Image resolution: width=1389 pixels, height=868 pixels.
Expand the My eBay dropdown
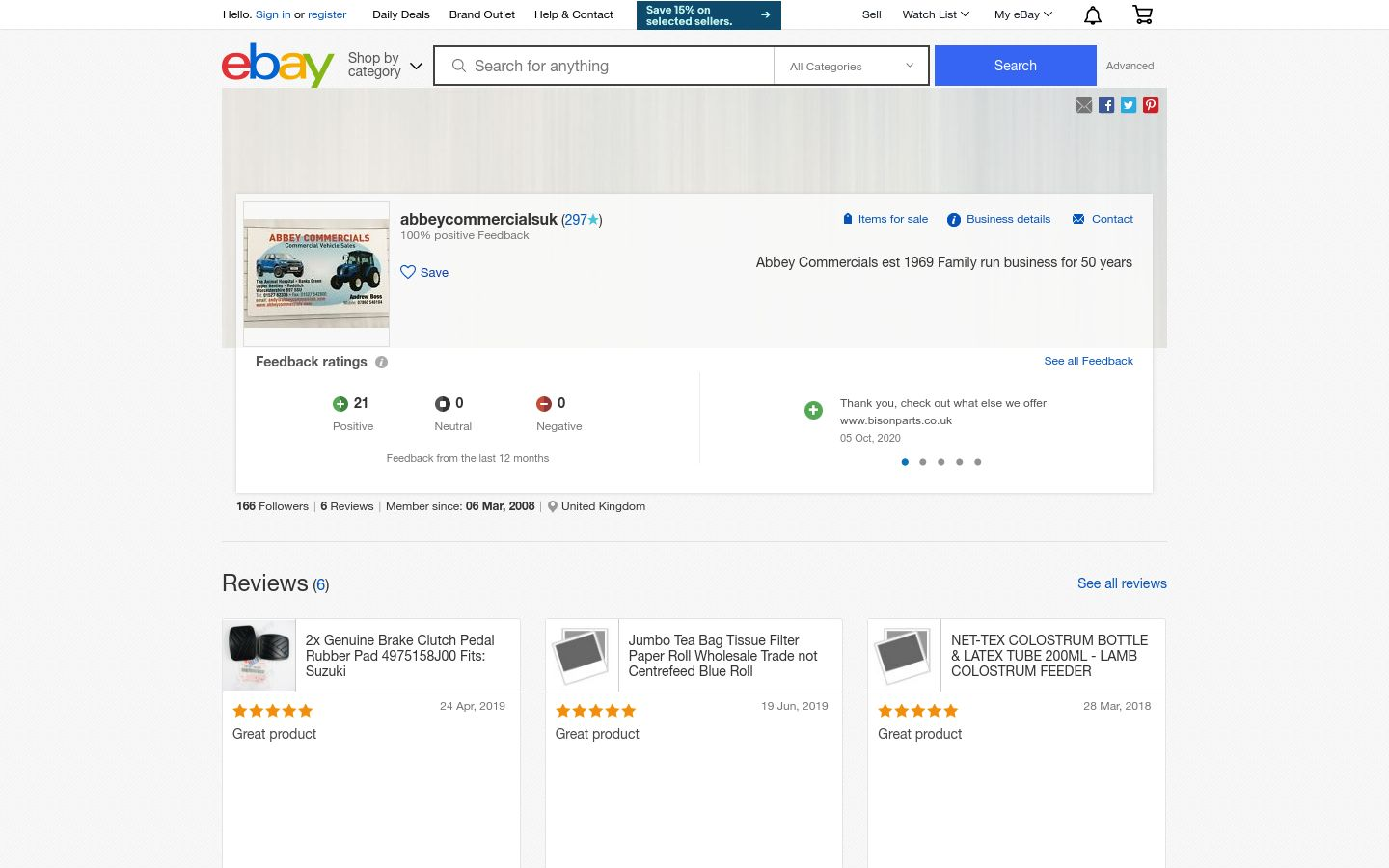click(x=1023, y=14)
